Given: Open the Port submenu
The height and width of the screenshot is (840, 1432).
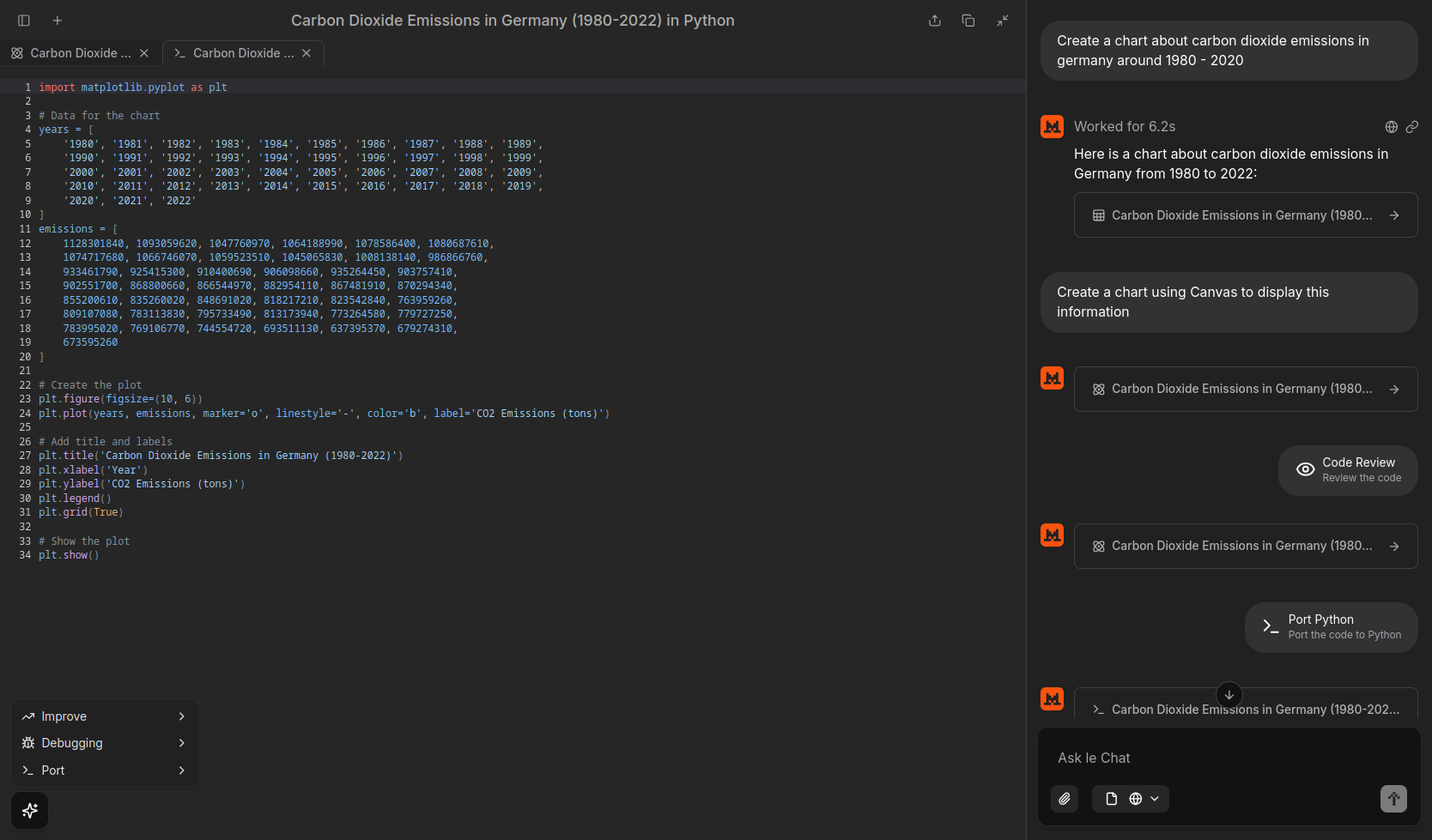Looking at the screenshot, I should (x=104, y=771).
